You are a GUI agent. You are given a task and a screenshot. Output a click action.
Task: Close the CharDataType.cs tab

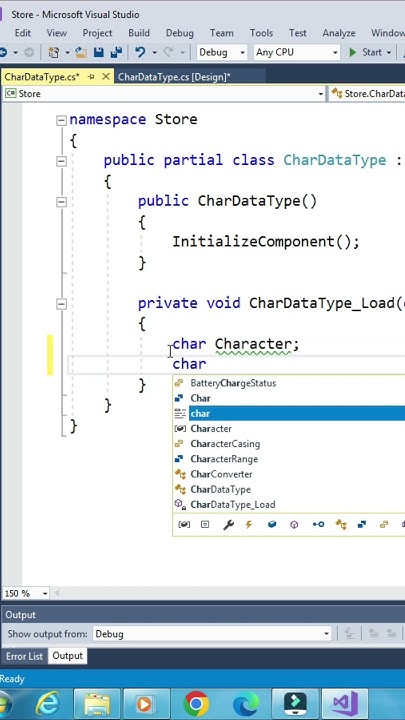click(106, 77)
